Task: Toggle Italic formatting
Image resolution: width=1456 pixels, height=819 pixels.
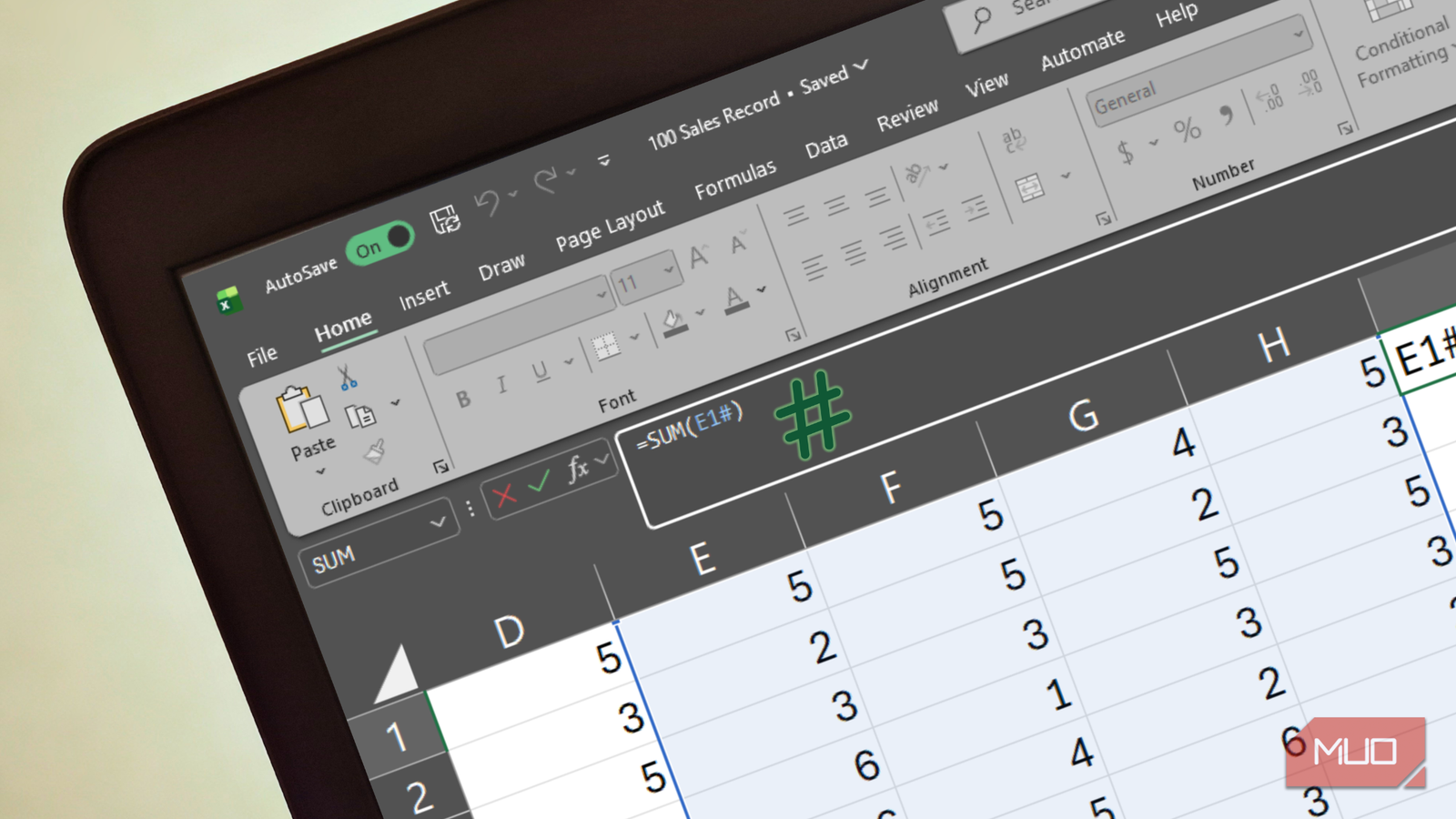Action: (501, 385)
